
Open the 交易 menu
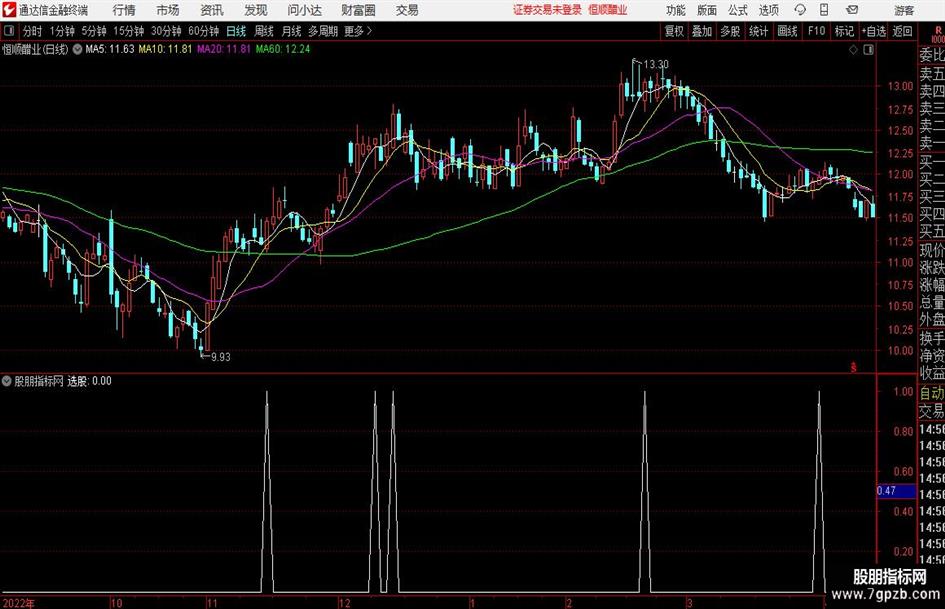pyautogui.click(x=407, y=10)
